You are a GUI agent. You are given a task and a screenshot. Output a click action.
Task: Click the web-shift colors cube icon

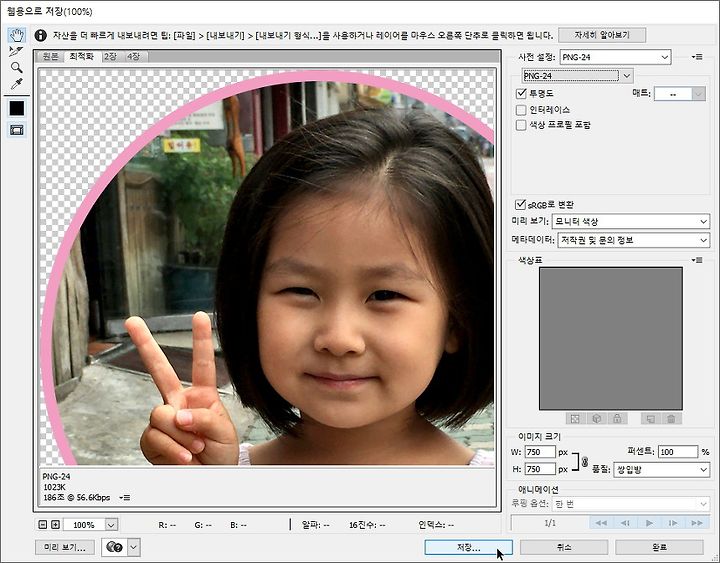(596, 419)
